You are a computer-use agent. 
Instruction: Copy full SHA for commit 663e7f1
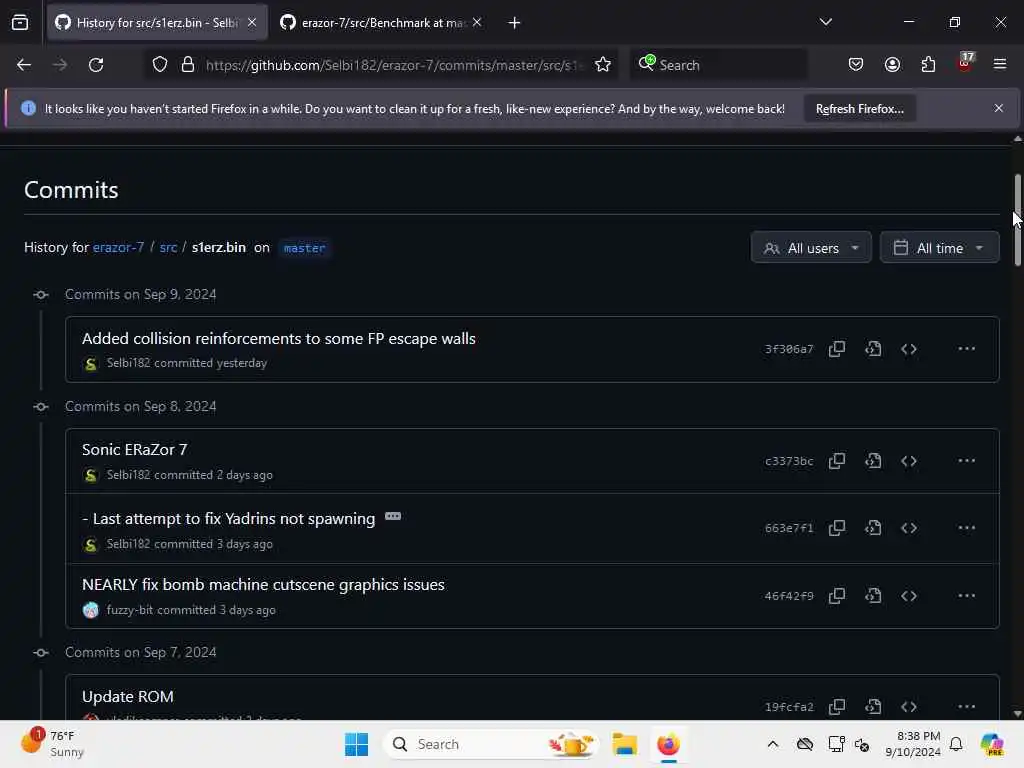point(837,528)
